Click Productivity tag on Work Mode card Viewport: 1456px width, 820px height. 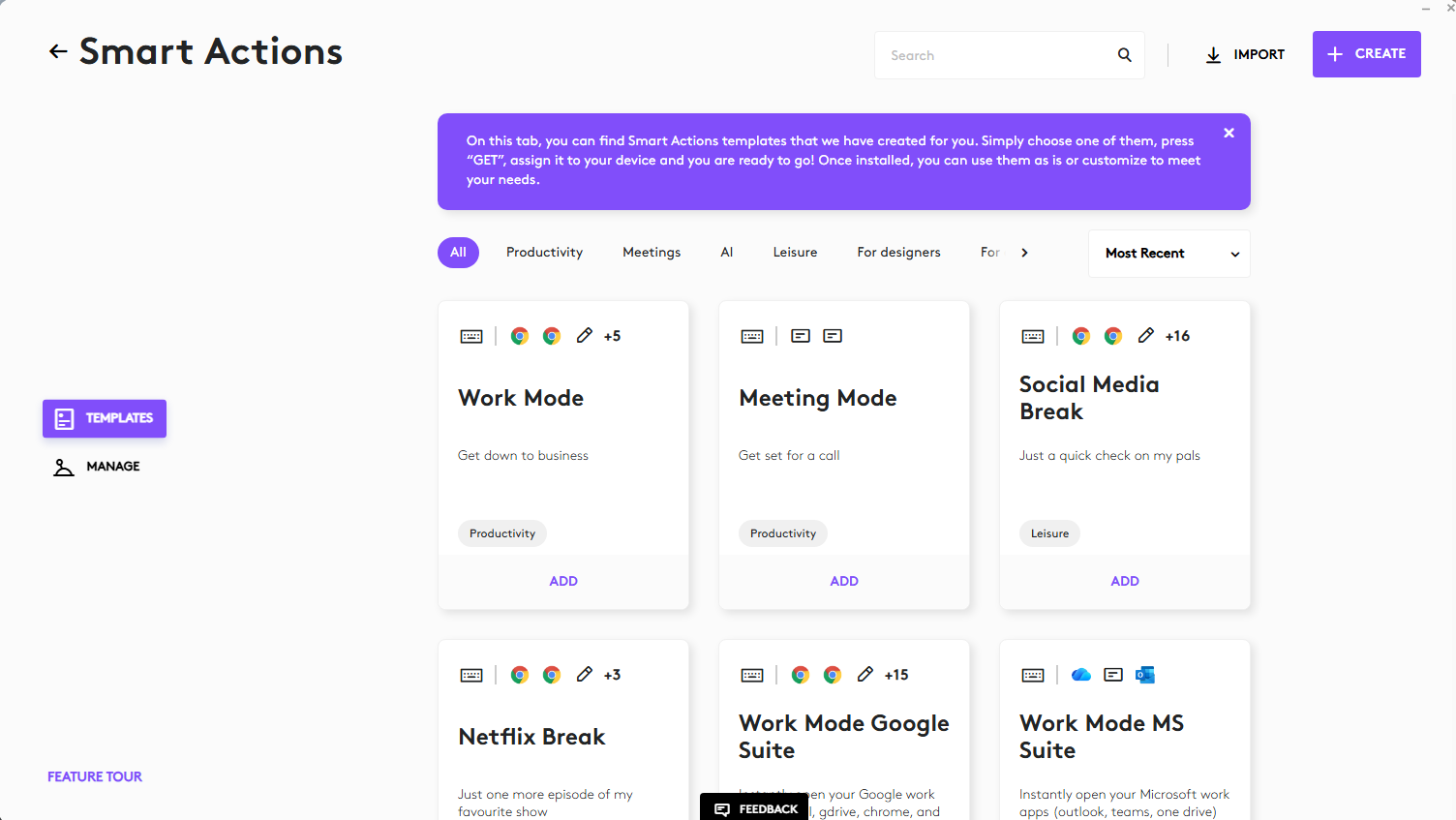point(502,533)
